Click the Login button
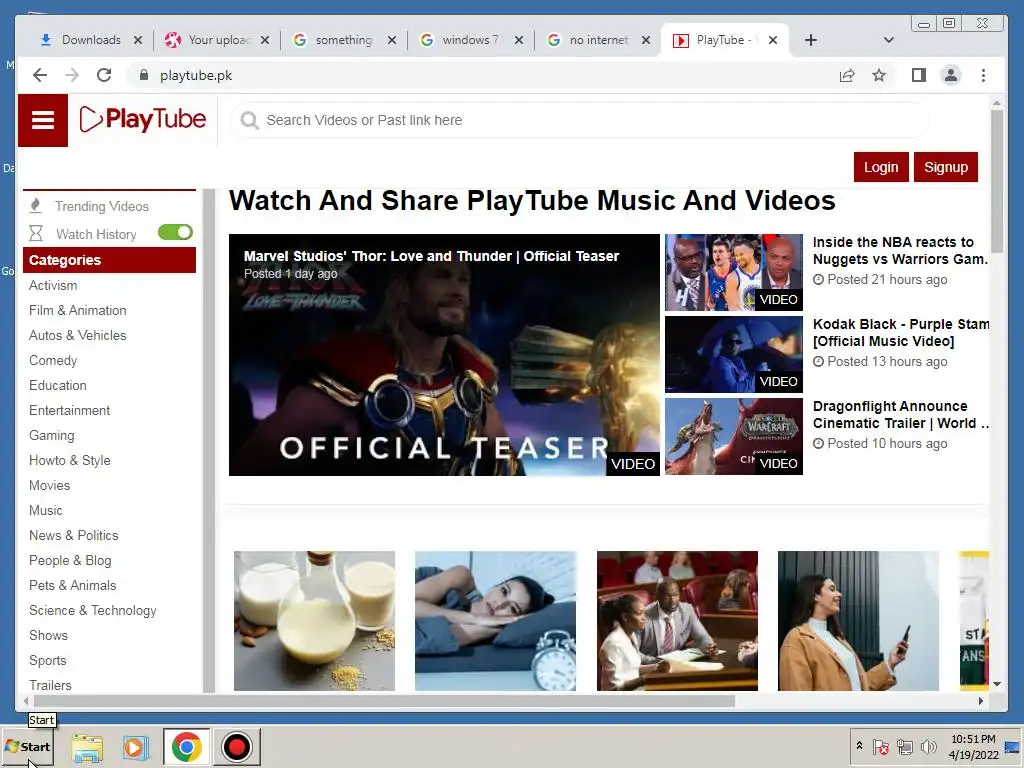The width and height of the screenshot is (1024, 768). [x=881, y=167]
